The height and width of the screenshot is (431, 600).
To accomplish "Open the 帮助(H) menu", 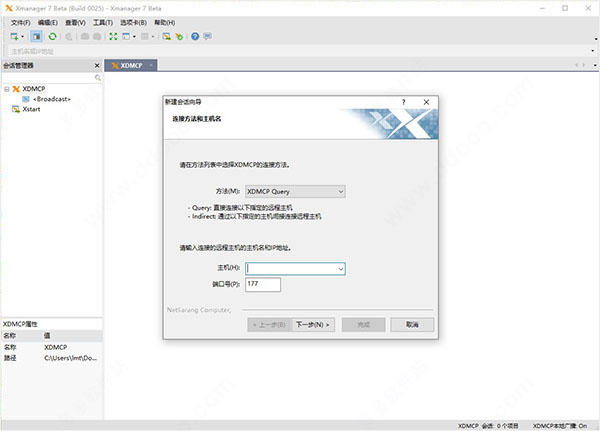I will tap(165, 23).
